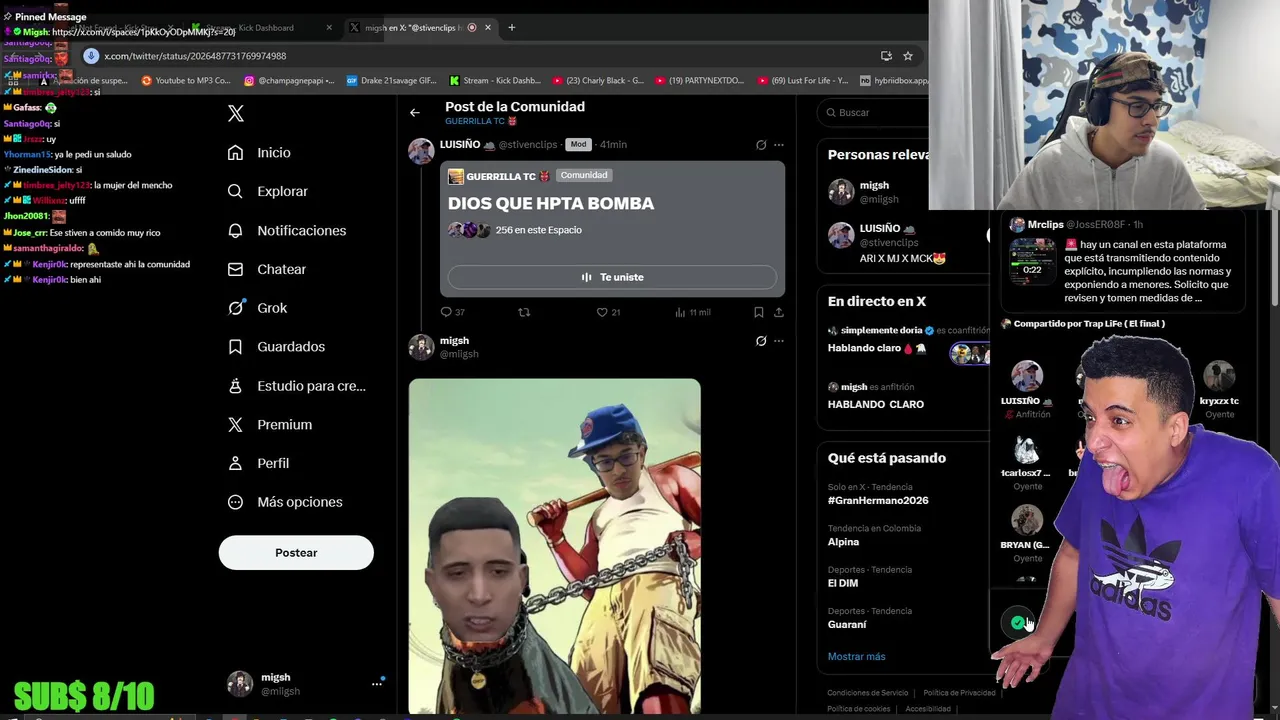Click green check icon in Space panel
Image resolution: width=1280 pixels, height=720 pixels.
[x=1017, y=623]
